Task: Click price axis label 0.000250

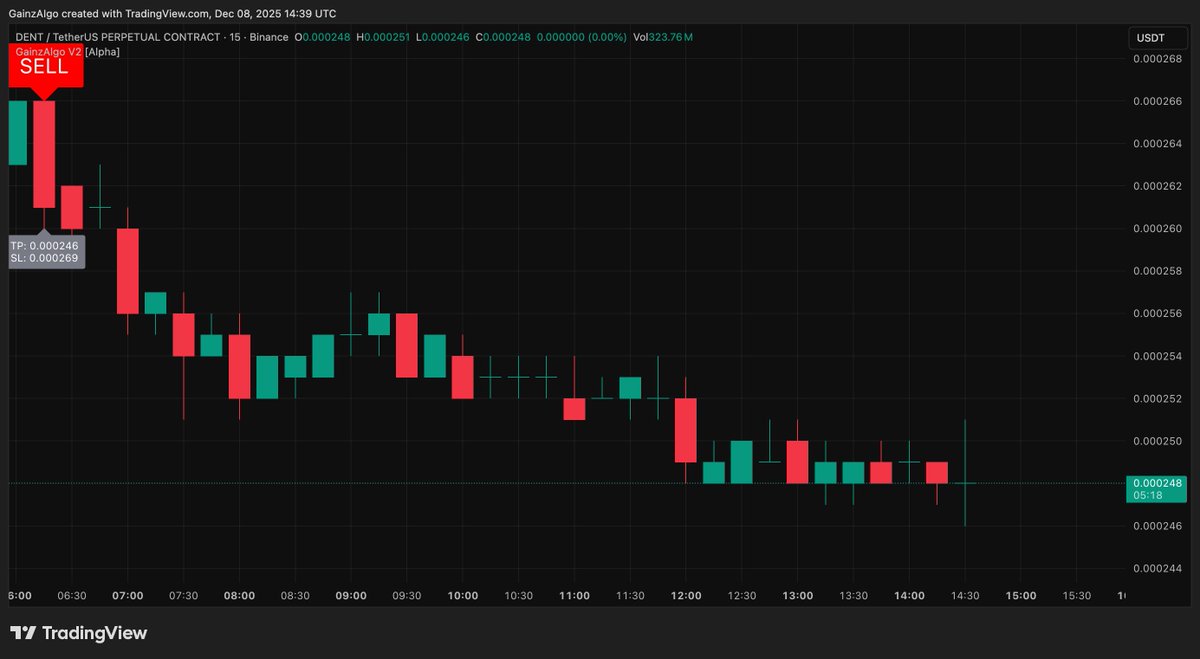Action: [1157, 441]
